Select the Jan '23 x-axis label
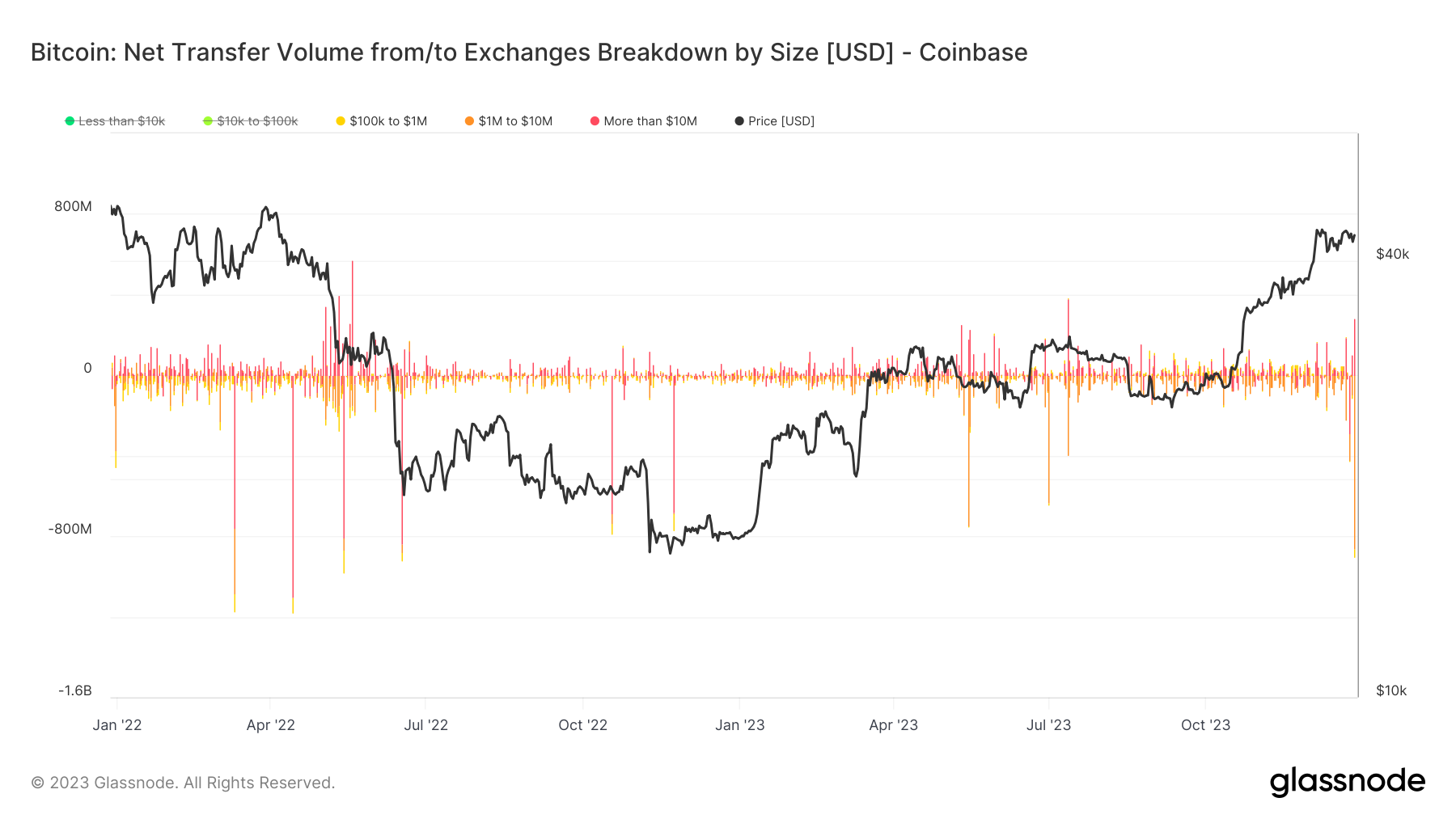 click(x=739, y=725)
